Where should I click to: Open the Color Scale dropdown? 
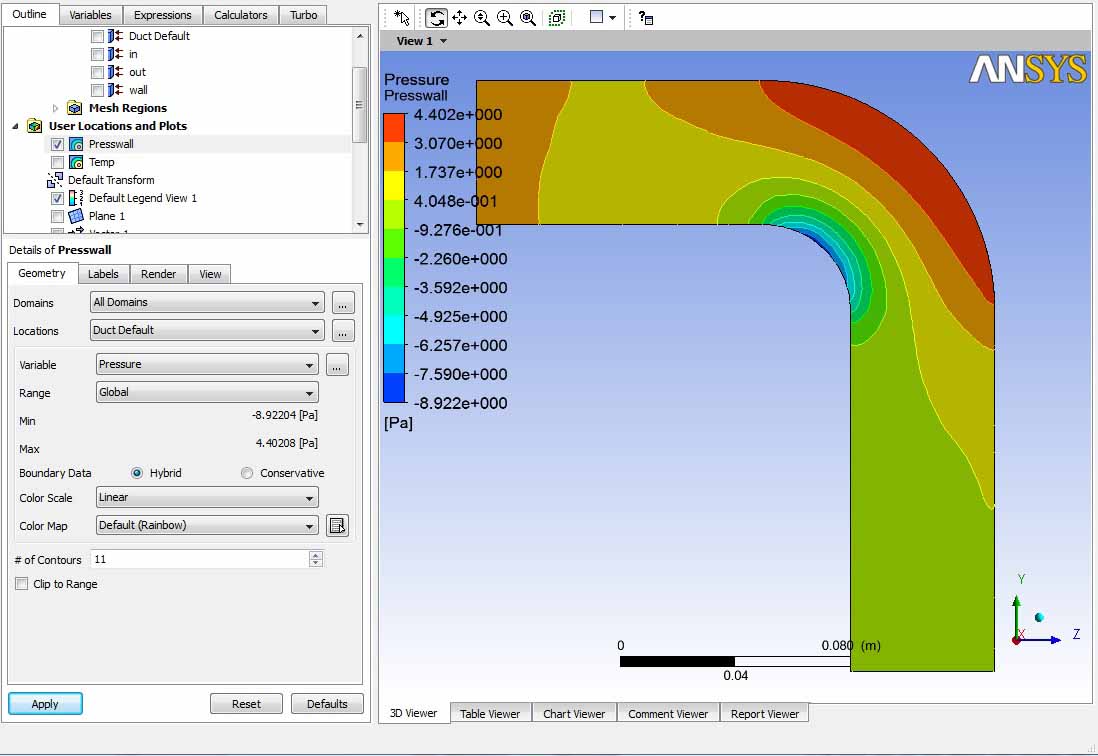[207, 498]
